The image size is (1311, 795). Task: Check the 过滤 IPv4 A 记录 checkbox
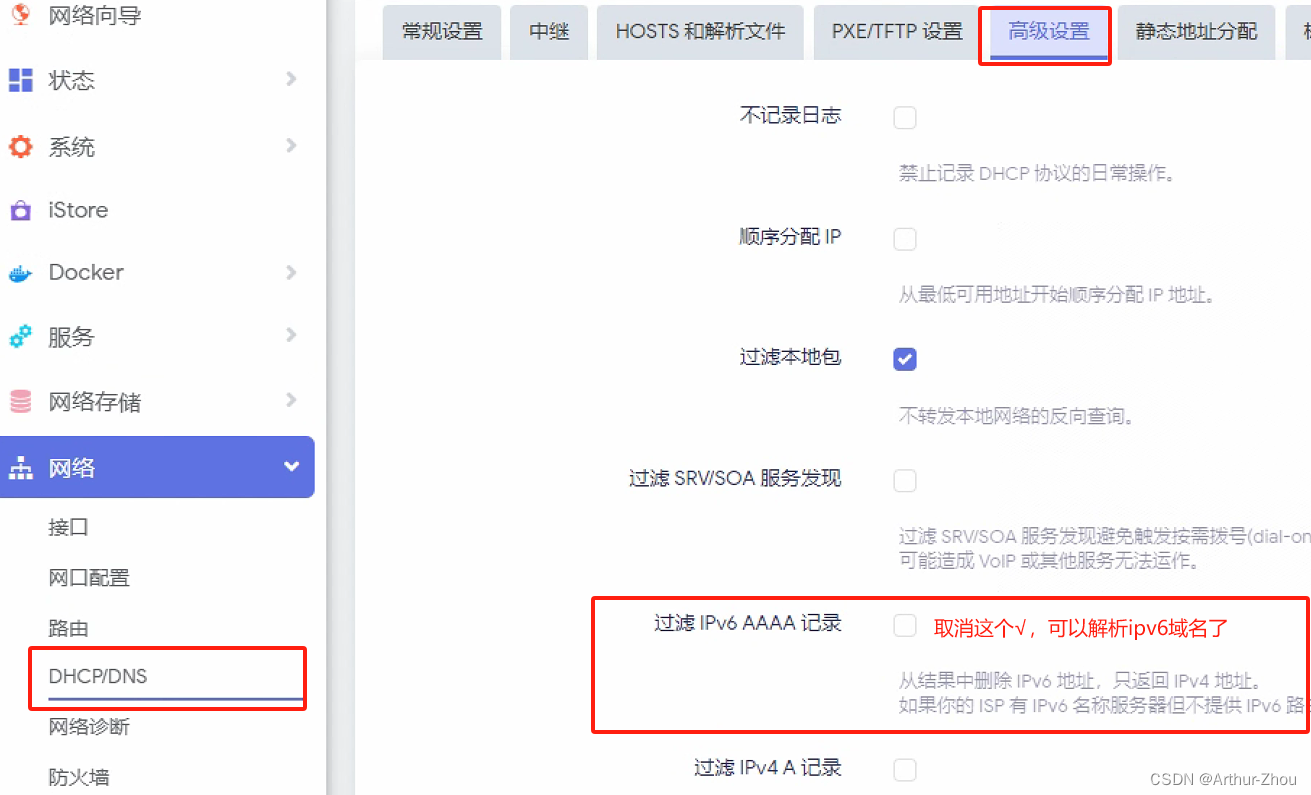coord(905,770)
